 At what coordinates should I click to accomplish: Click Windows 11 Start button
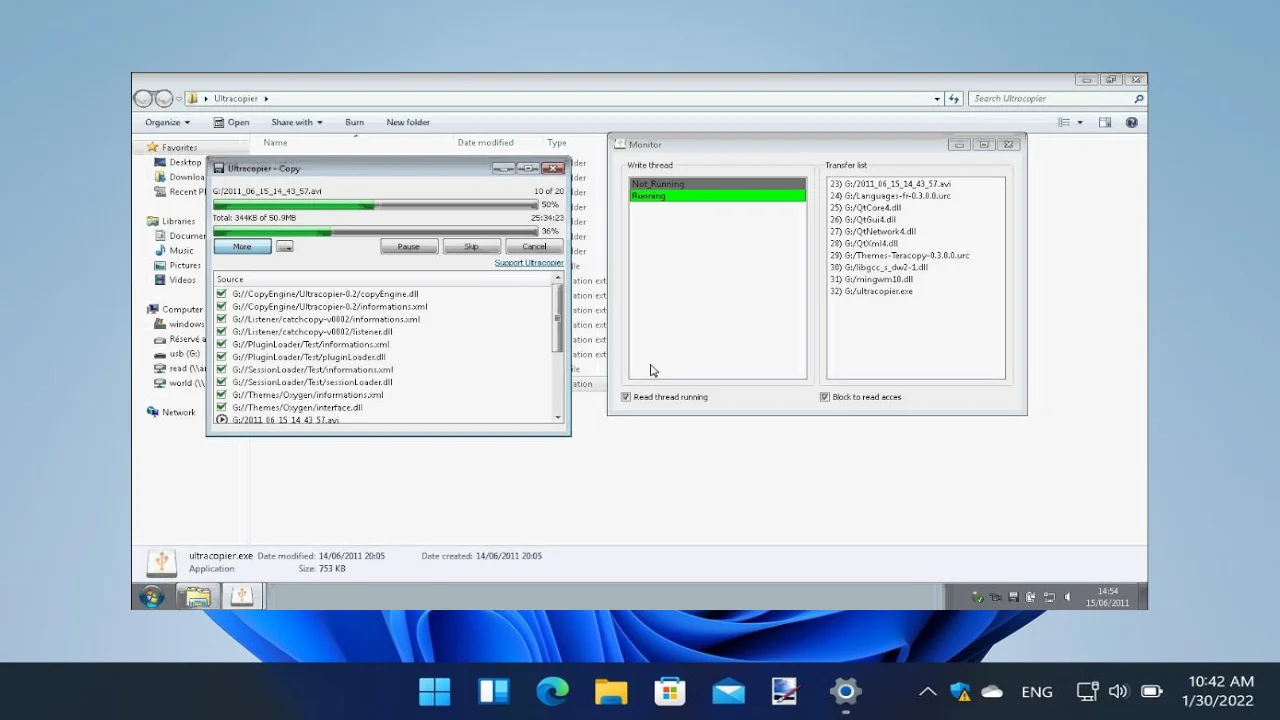[435, 691]
